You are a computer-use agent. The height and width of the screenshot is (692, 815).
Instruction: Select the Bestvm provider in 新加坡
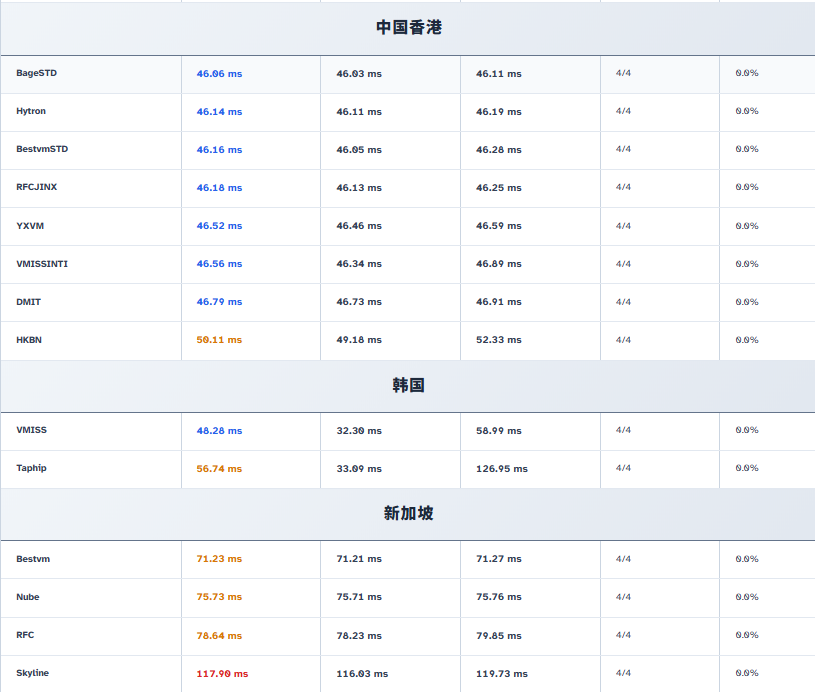coord(33,559)
